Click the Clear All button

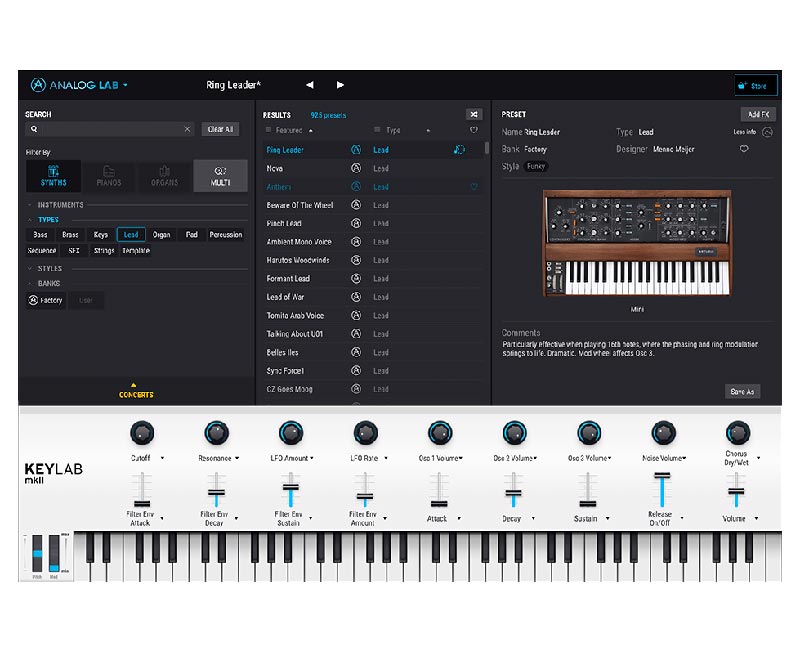point(220,129)
